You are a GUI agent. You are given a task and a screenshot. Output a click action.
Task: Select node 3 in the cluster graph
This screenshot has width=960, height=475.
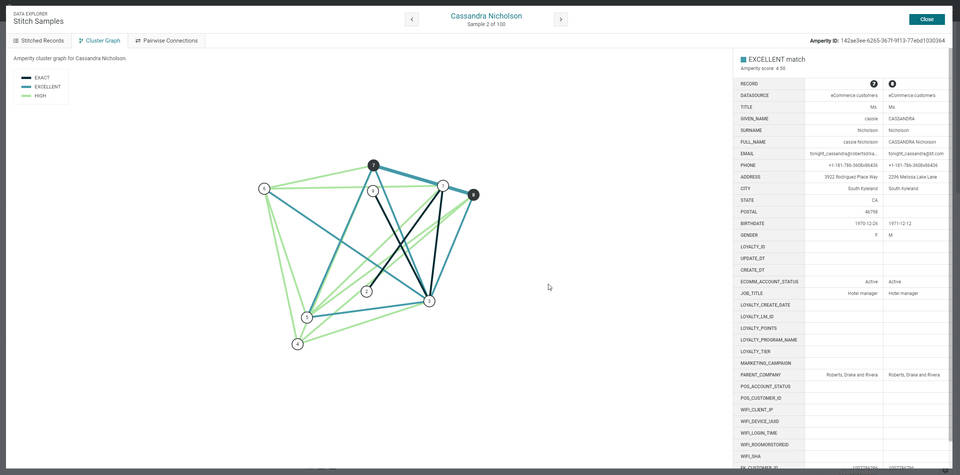pyautogui.click(x=429, y=301)
